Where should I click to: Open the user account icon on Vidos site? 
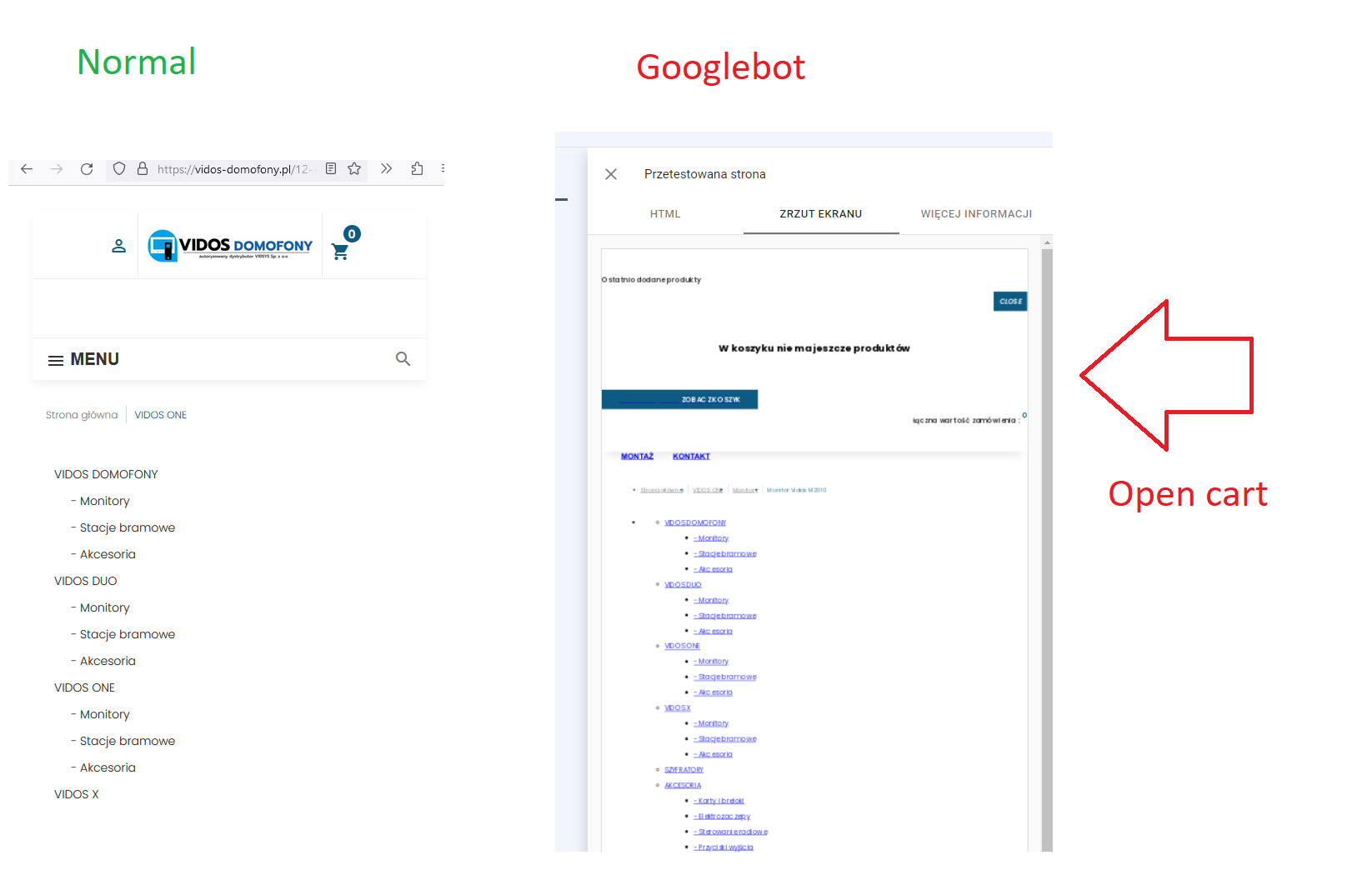click(x=119, y=246)
